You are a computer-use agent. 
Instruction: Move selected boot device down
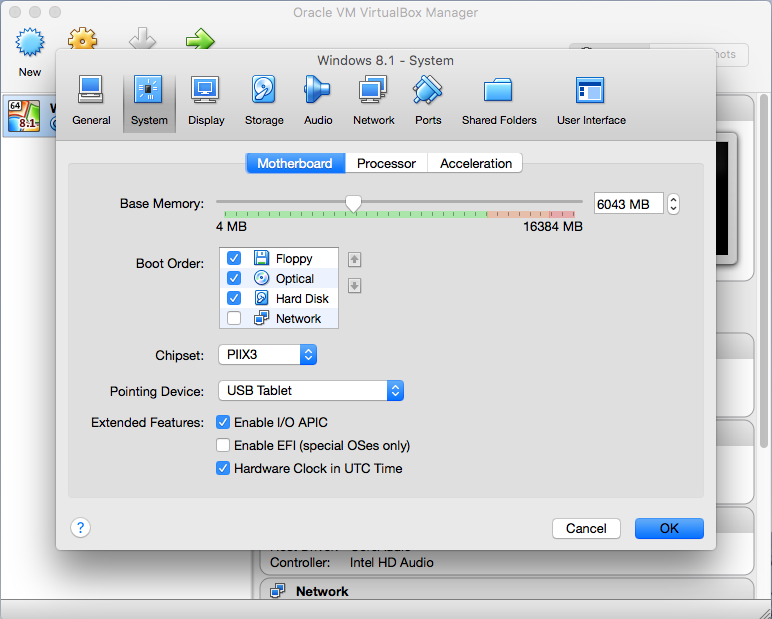click(354, 286)
